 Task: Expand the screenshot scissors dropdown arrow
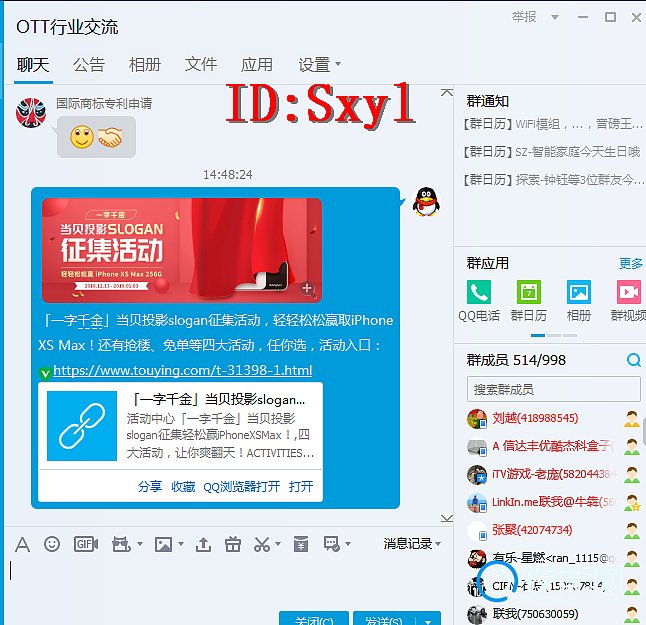coord(278,544)
